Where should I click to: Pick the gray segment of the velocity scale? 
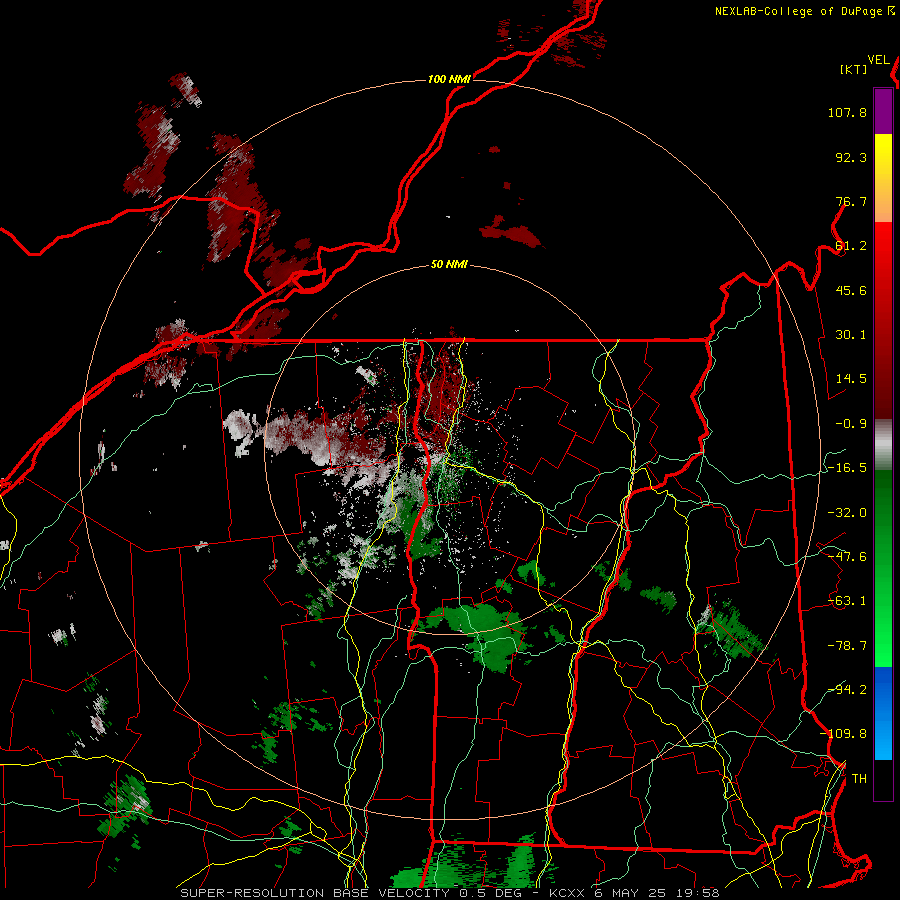(883, 445)
